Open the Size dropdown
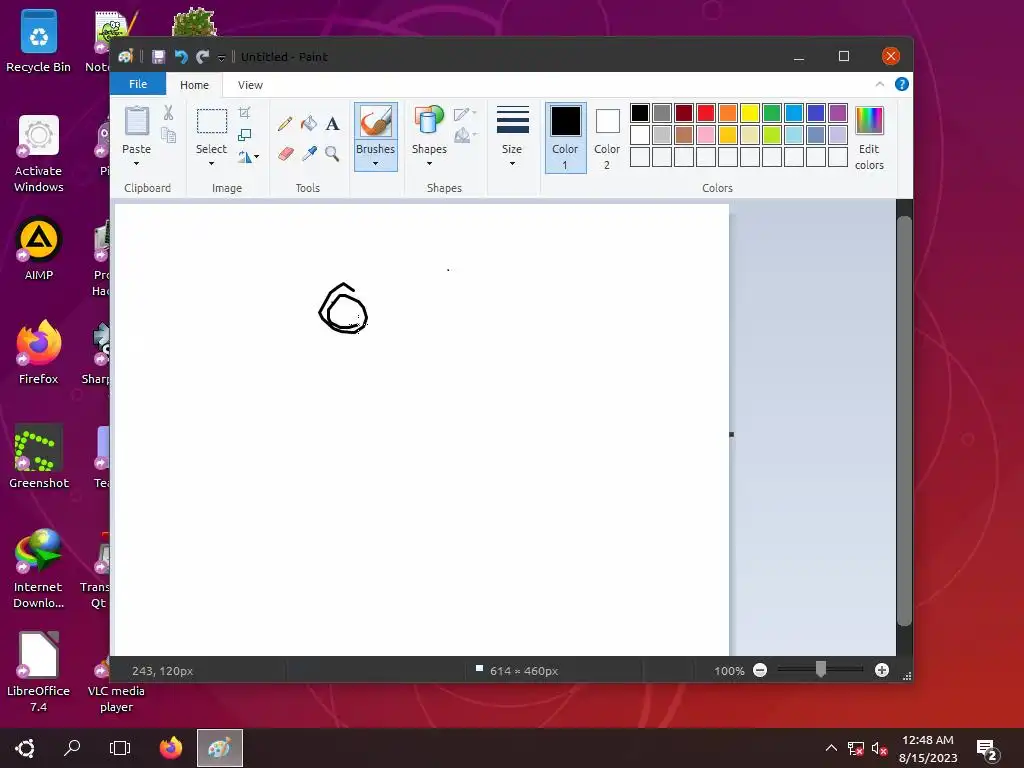This screenshot has width=1024, height=768. coord(513,137)
